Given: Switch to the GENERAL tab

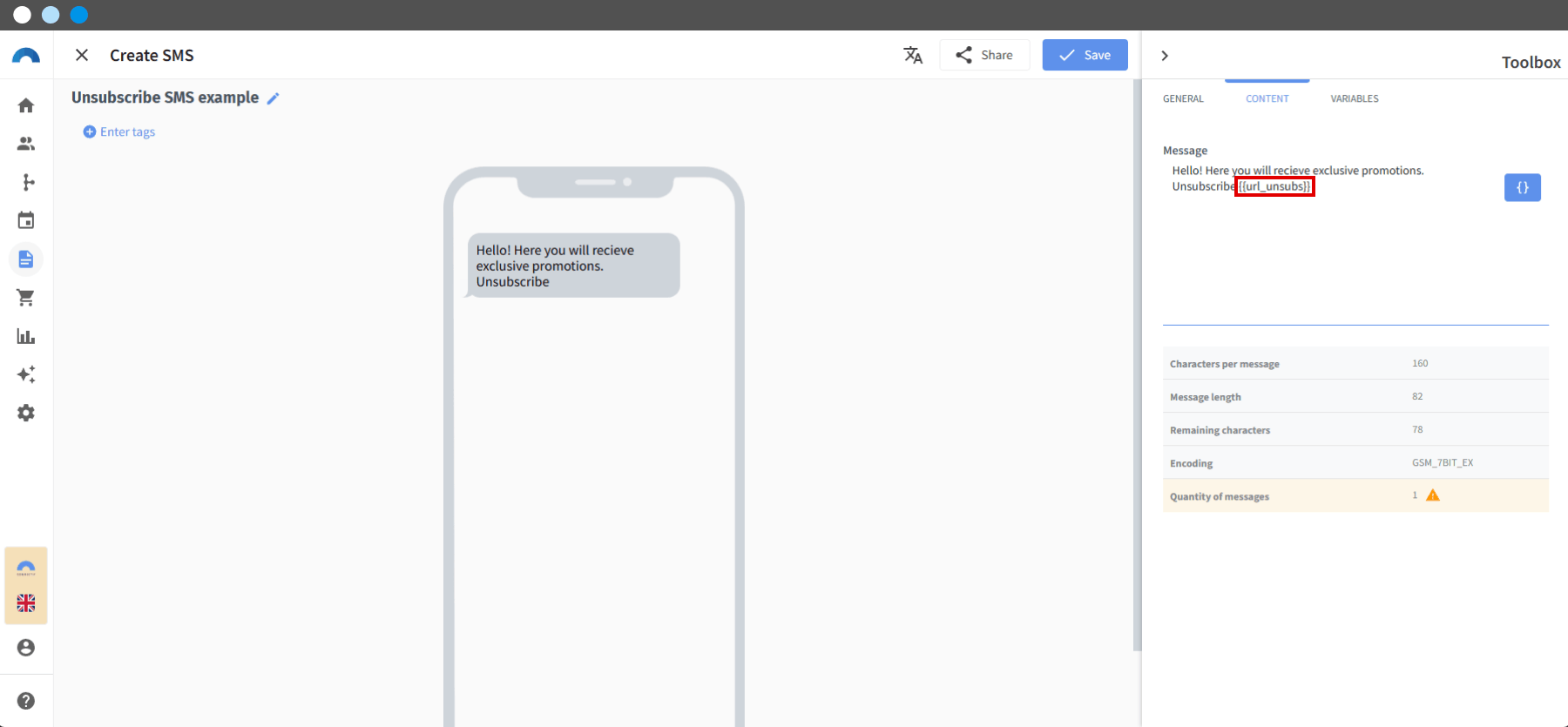Looking at the screenshot, I should tap(1183, 98).
